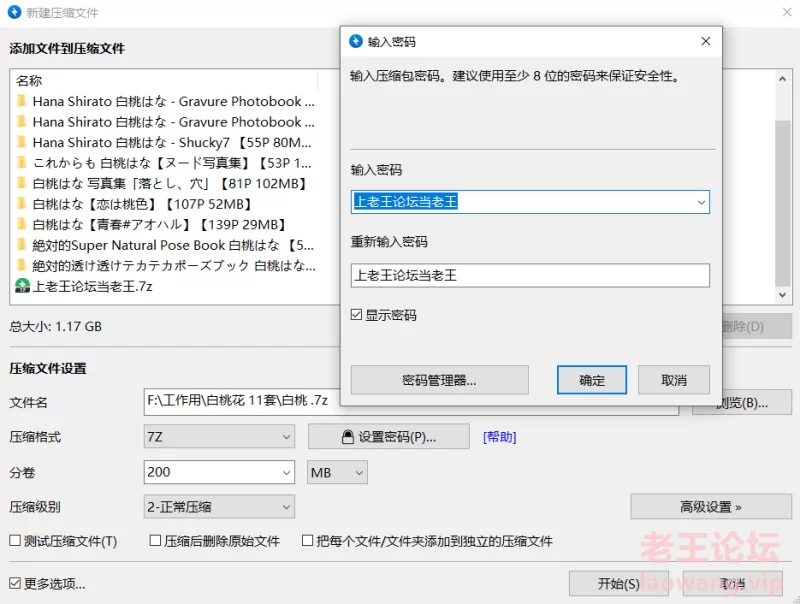Open the 密码管理器 button
800x604 pixels.
(439, 380)
